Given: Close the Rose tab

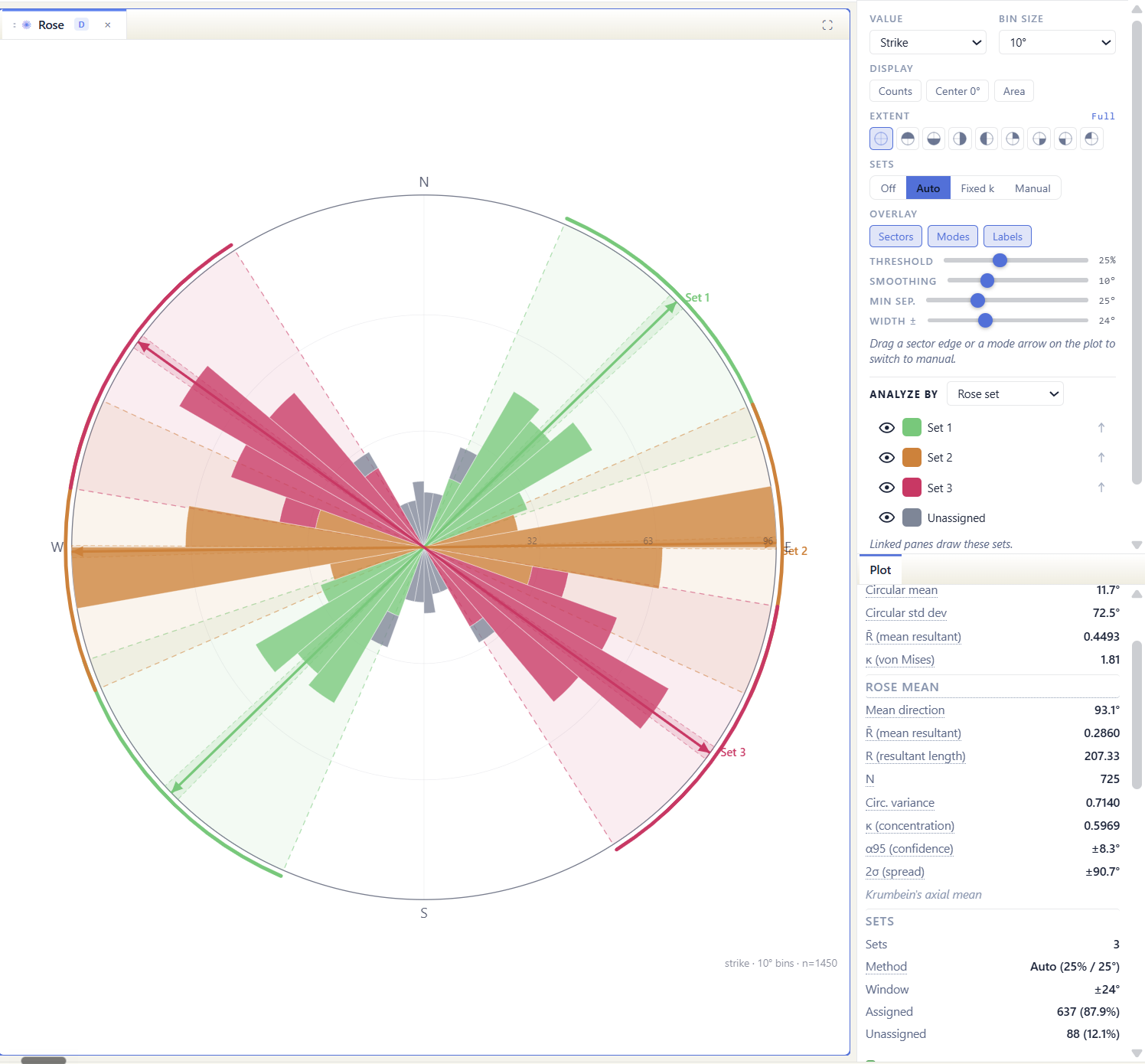Looking at the screenshot, I should [x=108, y=24].
